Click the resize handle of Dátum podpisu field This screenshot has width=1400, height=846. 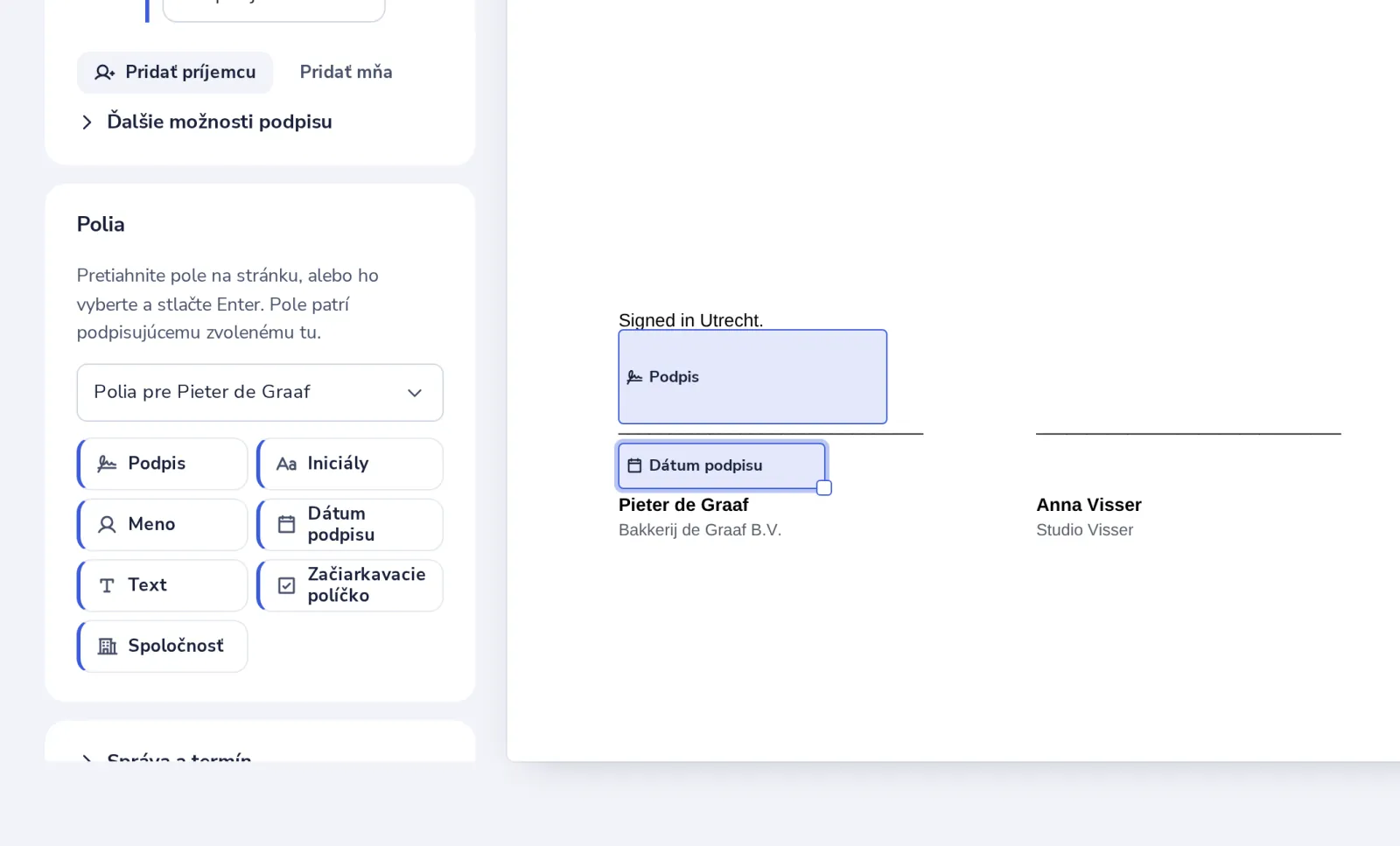coord(824,487)
